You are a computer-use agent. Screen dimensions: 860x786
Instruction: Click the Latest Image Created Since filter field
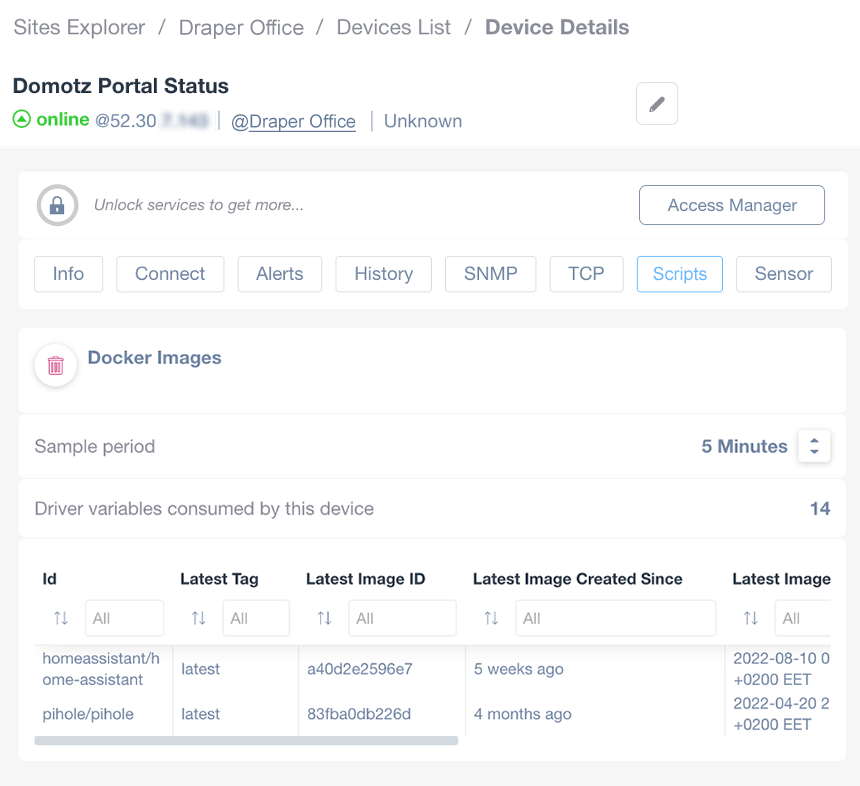[615, 618]
